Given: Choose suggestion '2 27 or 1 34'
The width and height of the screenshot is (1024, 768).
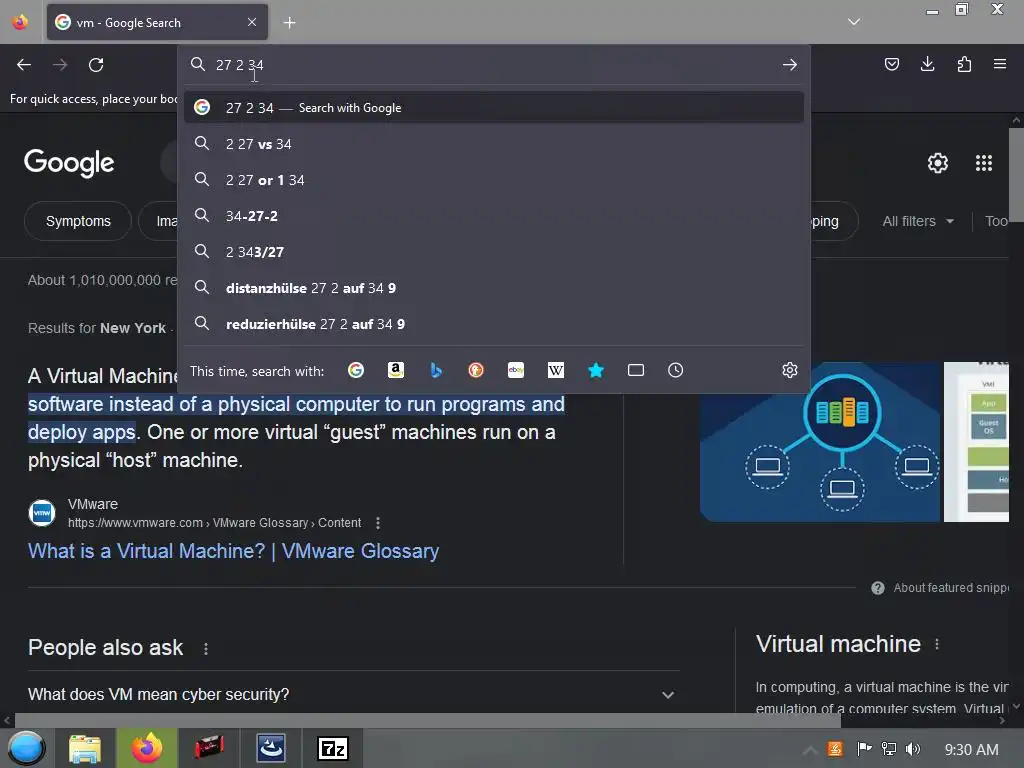Looking at the screenshot, I should click(494, 180).
